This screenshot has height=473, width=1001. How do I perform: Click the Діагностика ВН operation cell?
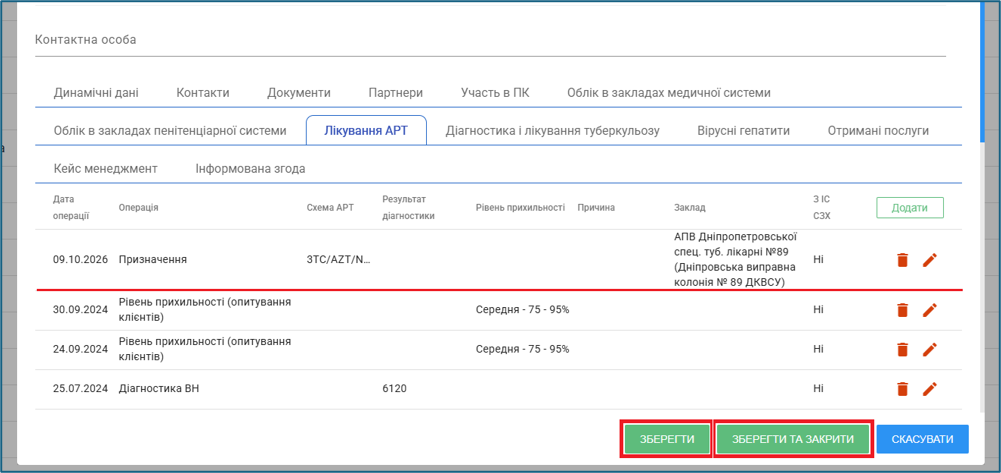[159, 388]
